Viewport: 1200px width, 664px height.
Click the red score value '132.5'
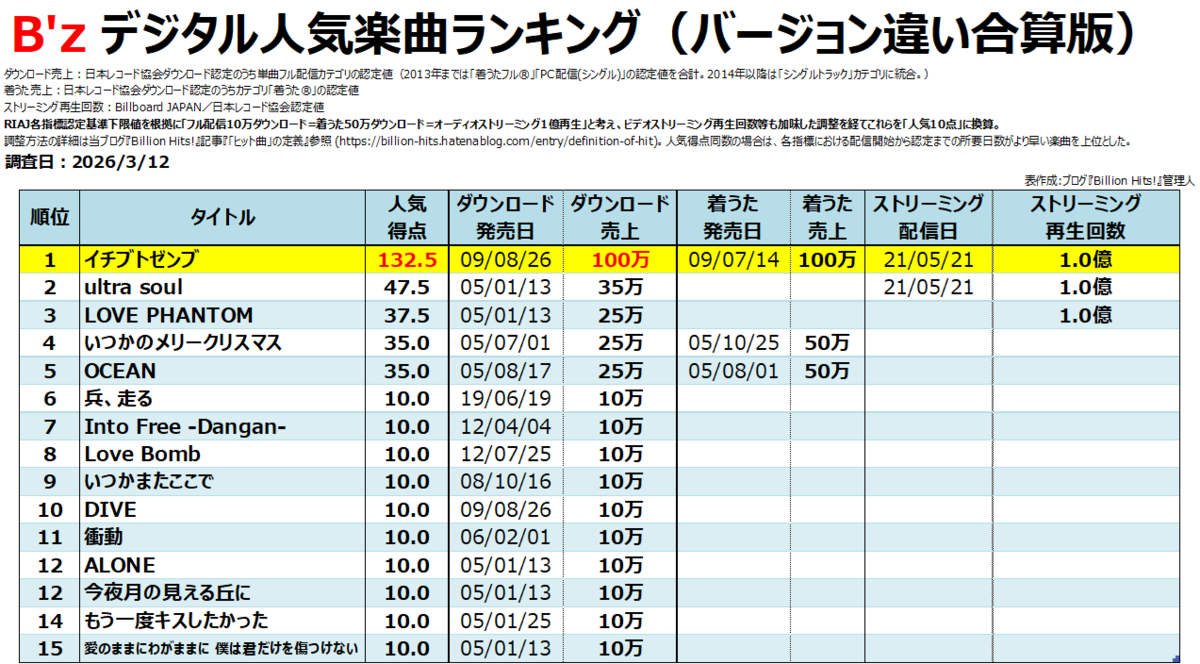click(x=407, y=260)
